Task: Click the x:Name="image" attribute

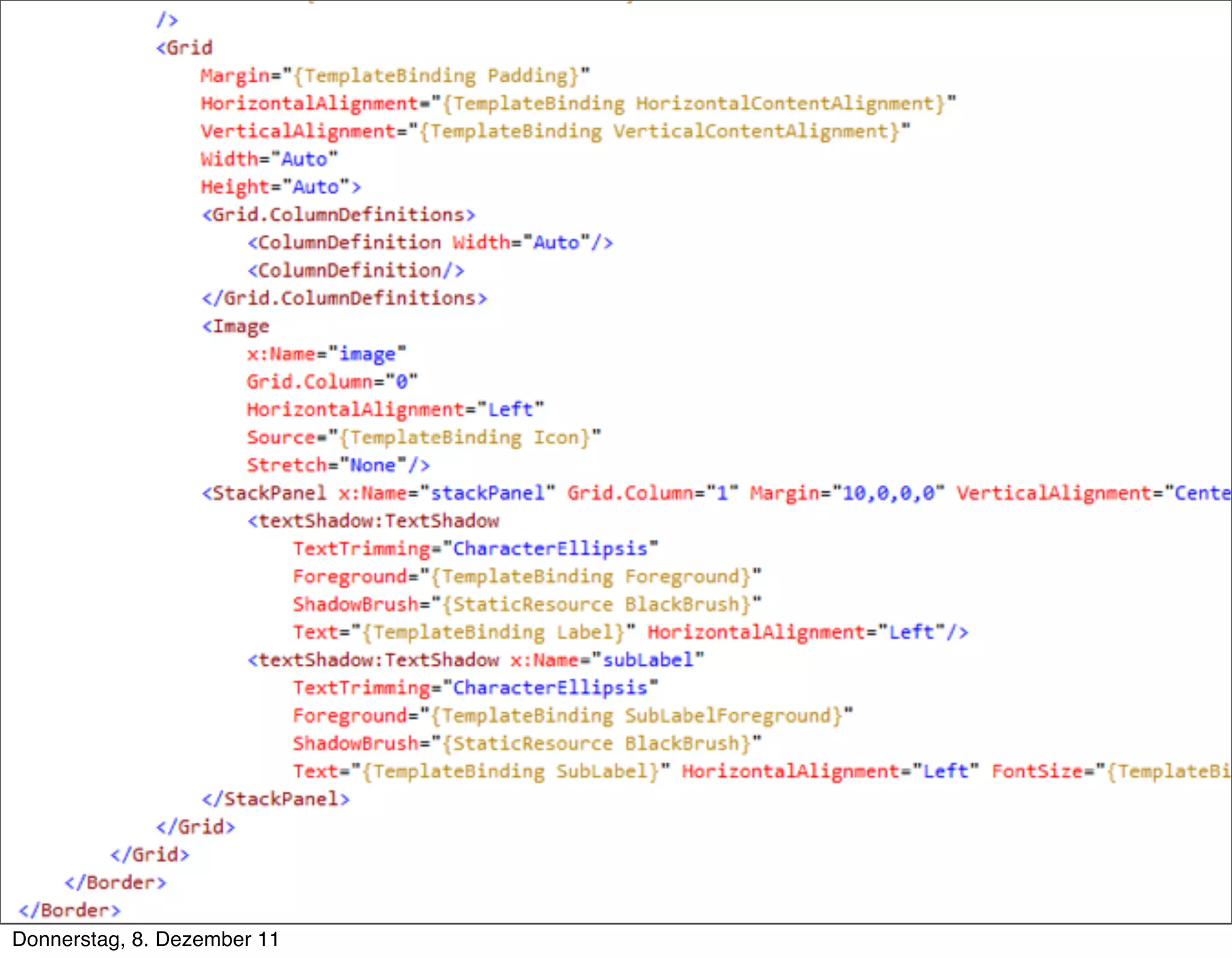Action: 326,354
